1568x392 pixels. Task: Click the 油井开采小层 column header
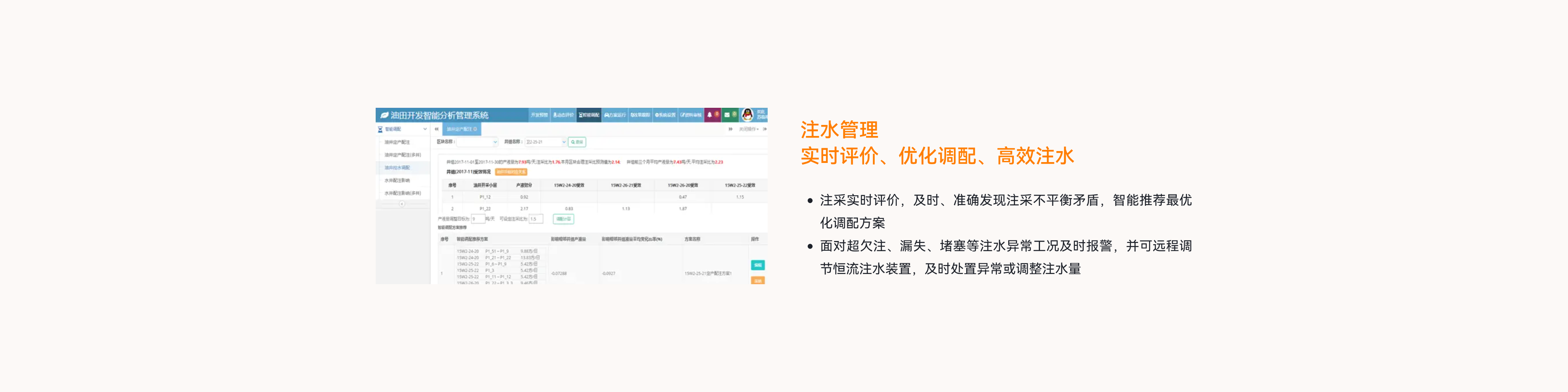pyautogui.click(x=485, y=186)
